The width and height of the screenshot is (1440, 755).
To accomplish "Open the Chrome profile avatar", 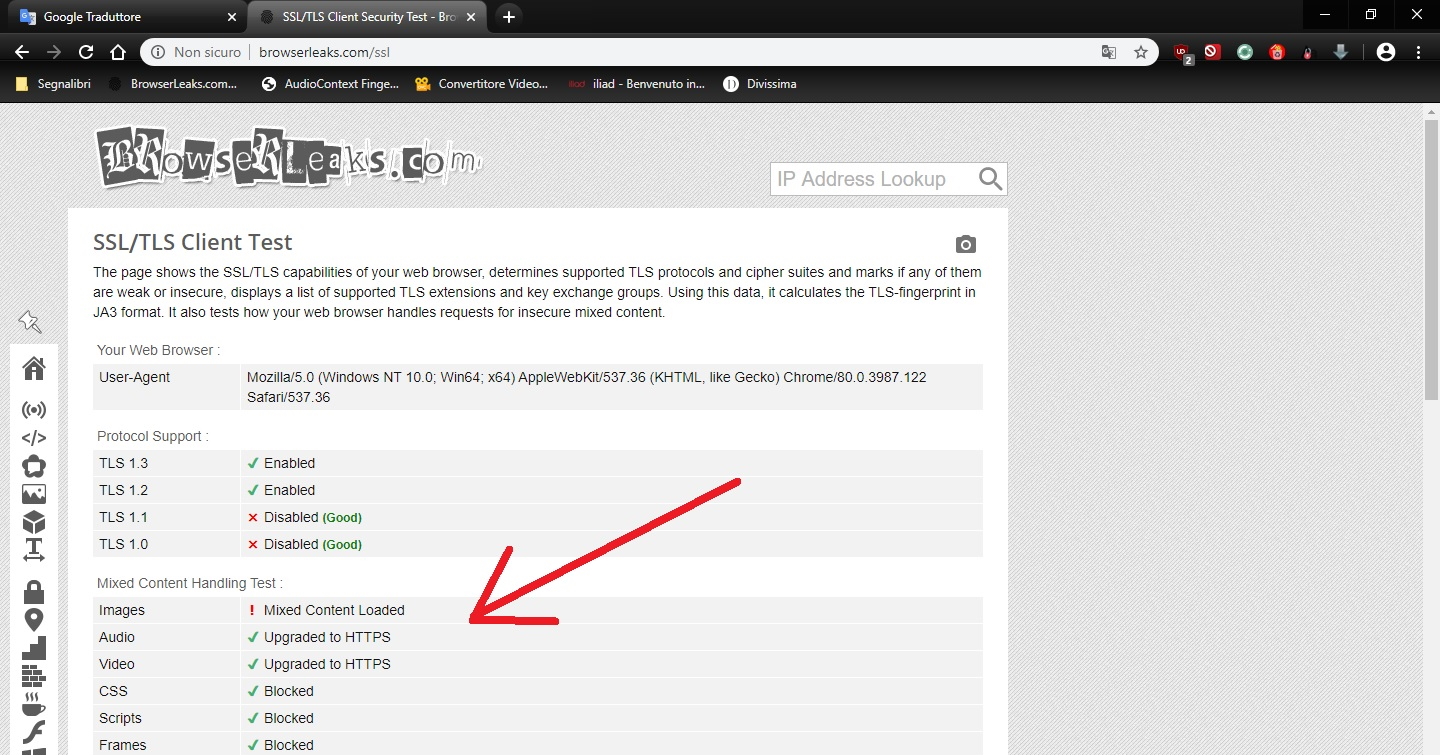I will (1385, 52).
